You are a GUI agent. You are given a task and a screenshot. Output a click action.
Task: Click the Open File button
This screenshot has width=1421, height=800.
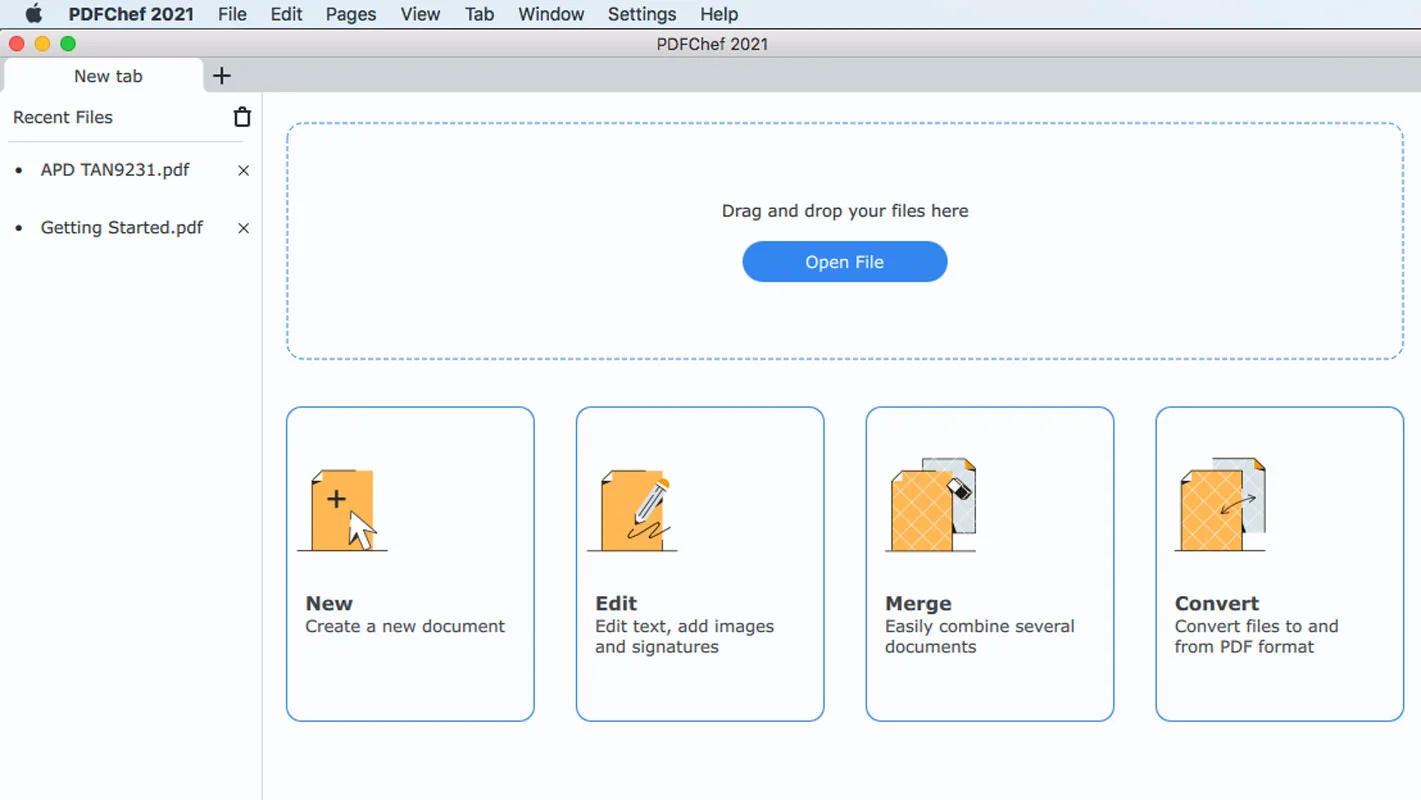point(845,262)
